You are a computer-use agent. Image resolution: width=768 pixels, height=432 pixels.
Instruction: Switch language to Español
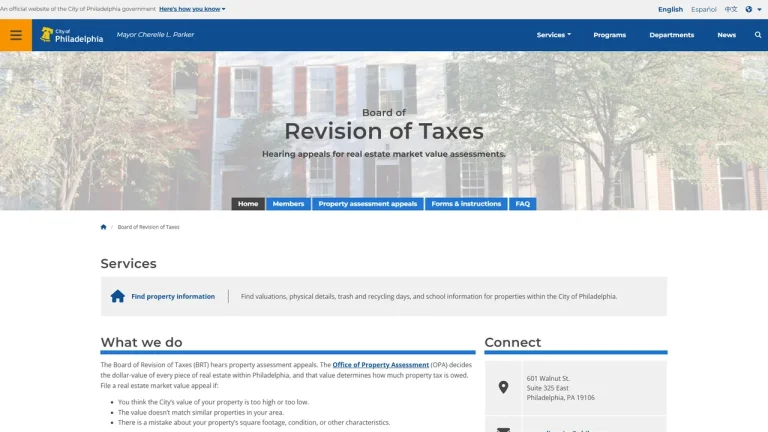(703, 9)
